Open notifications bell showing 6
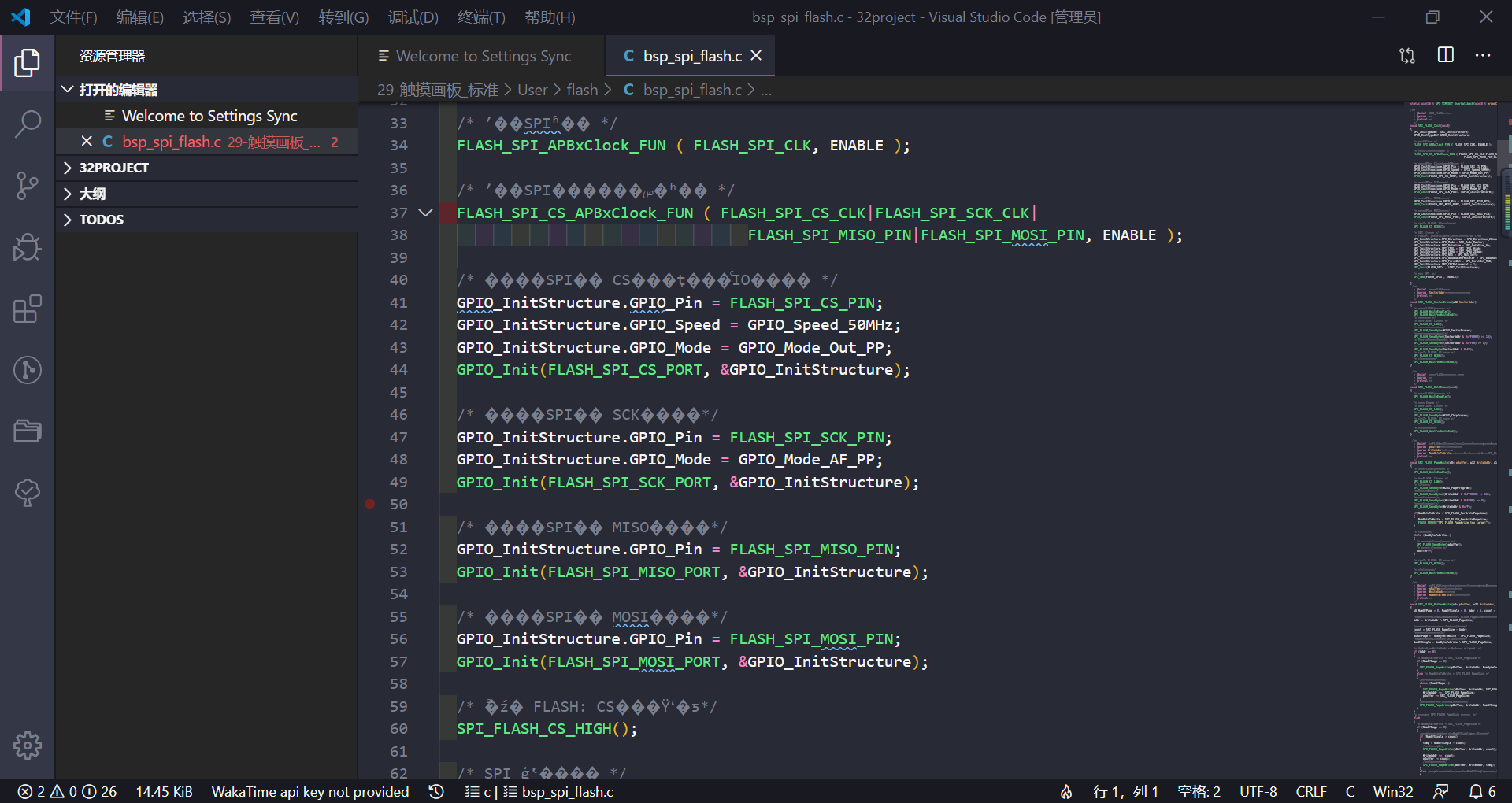 coord(1483,791)
